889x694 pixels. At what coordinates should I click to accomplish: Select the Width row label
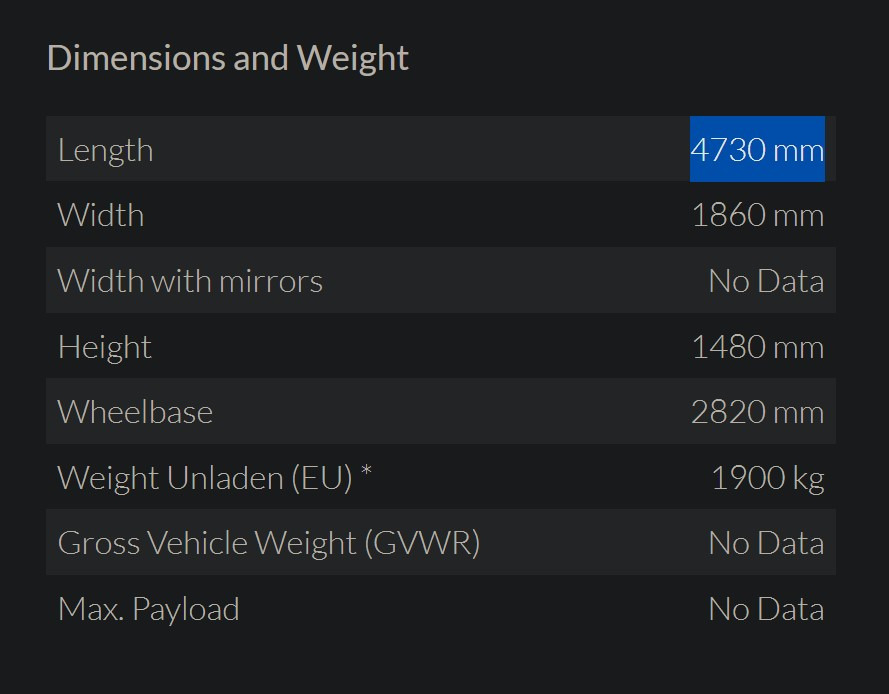click(x=101, y=215)
